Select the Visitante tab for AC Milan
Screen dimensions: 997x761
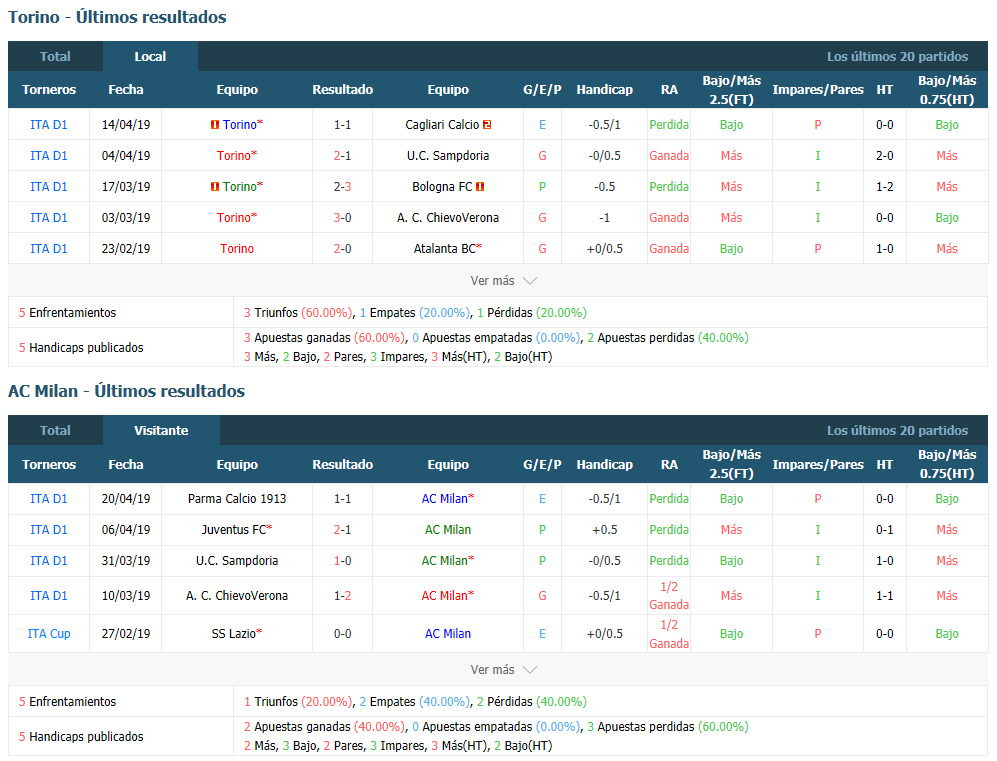(161, 430)
